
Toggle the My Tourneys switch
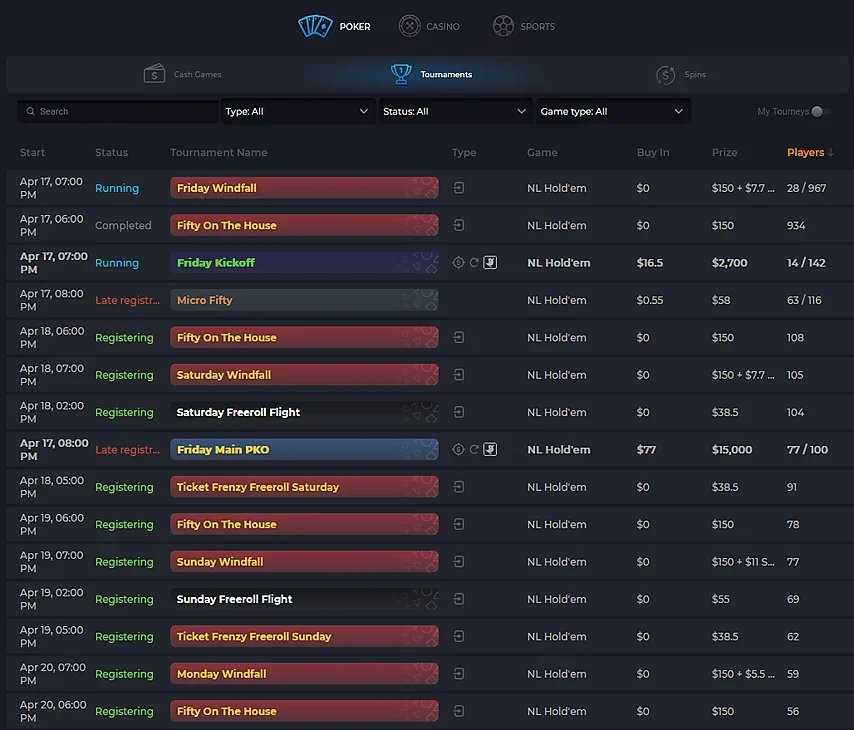819,112
